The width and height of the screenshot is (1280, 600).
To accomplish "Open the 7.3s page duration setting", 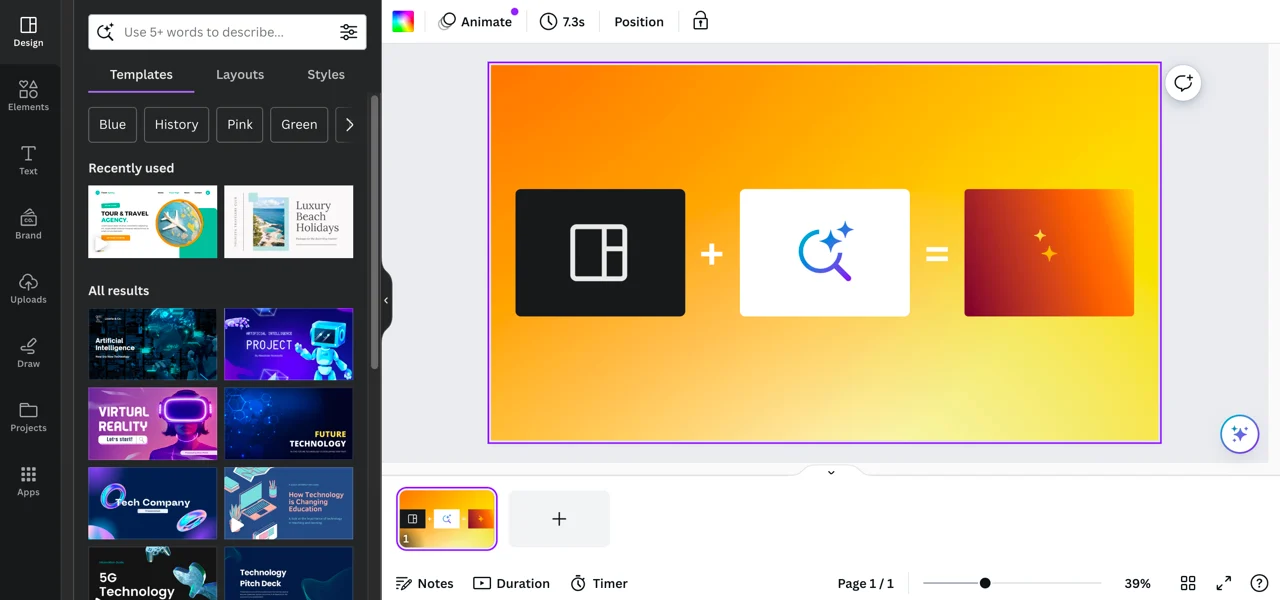I will coord(562,22).
